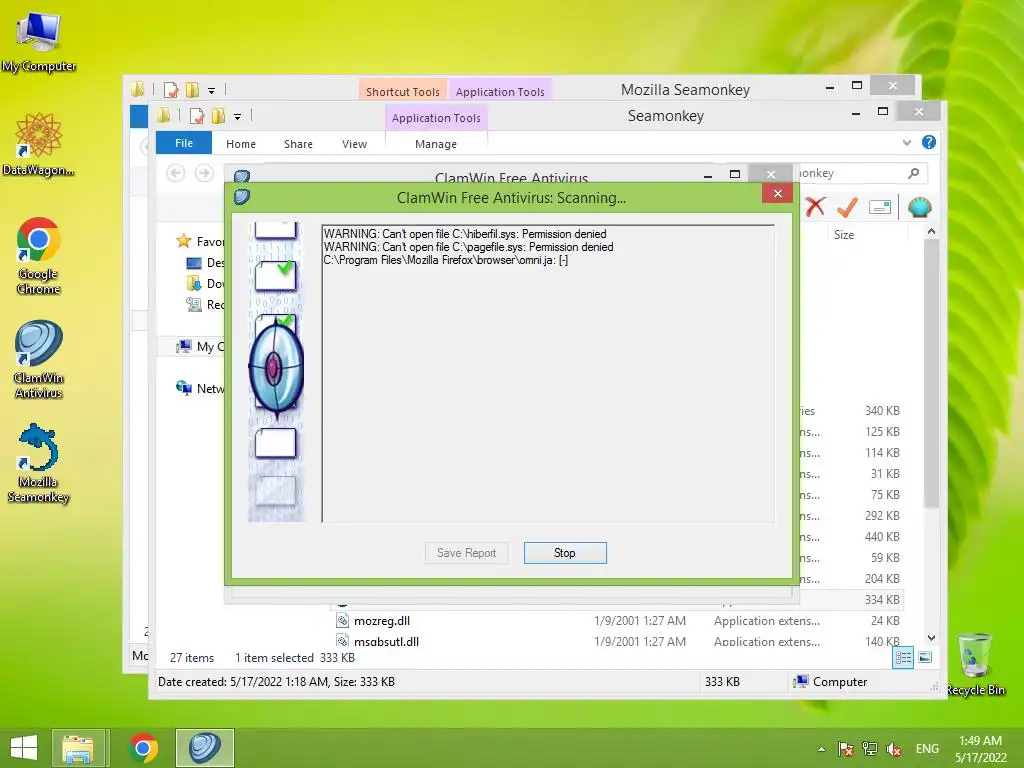Click the rename toolbar icon
The image size is (1024, 768).
[x=880, y=208]
